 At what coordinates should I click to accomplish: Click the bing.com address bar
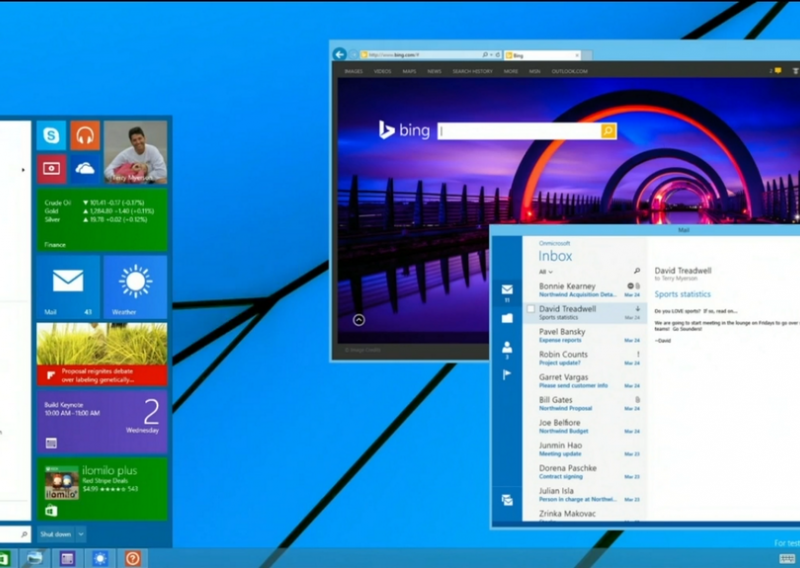coord(420,55)
